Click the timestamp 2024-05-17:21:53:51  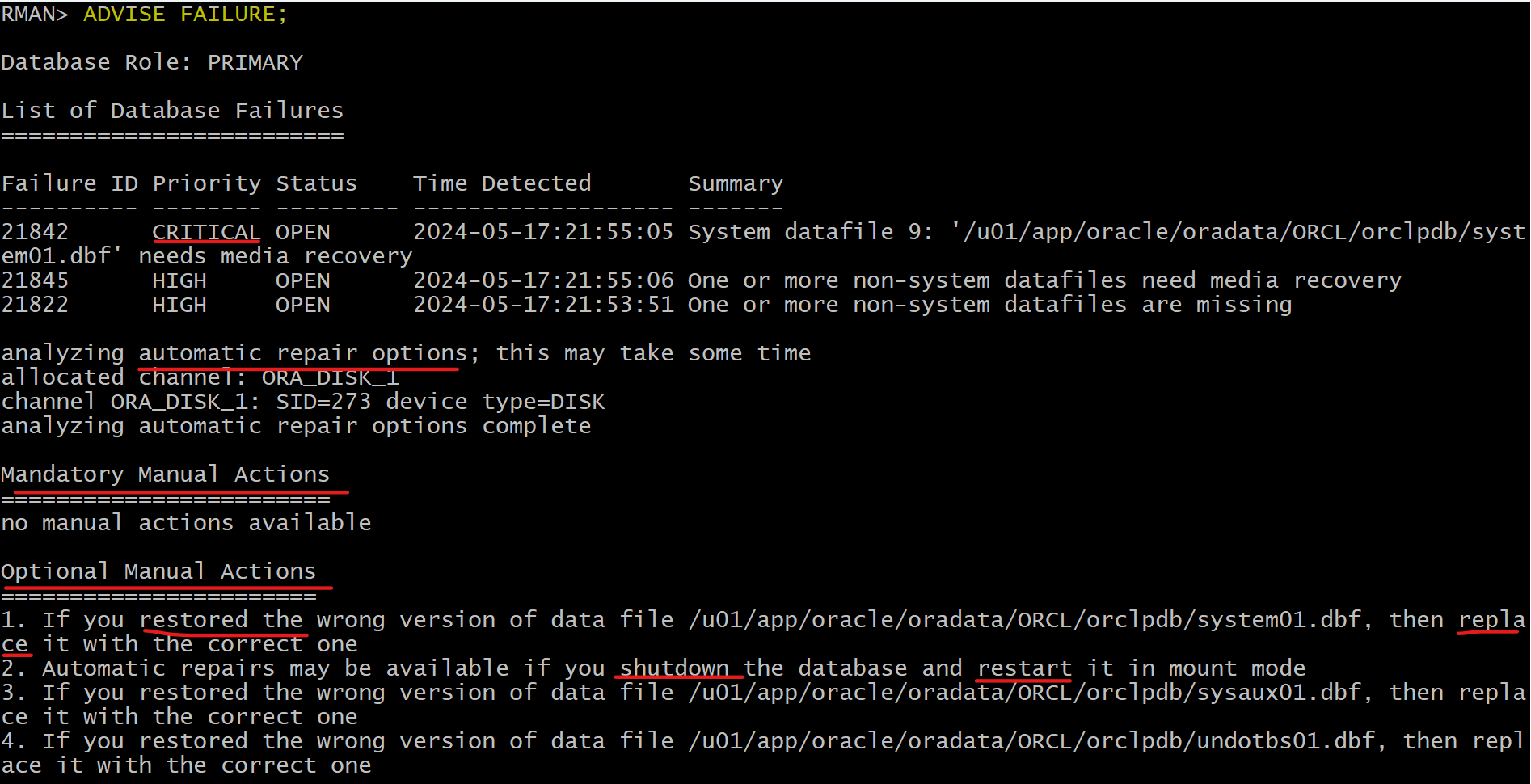coord(543,305)
